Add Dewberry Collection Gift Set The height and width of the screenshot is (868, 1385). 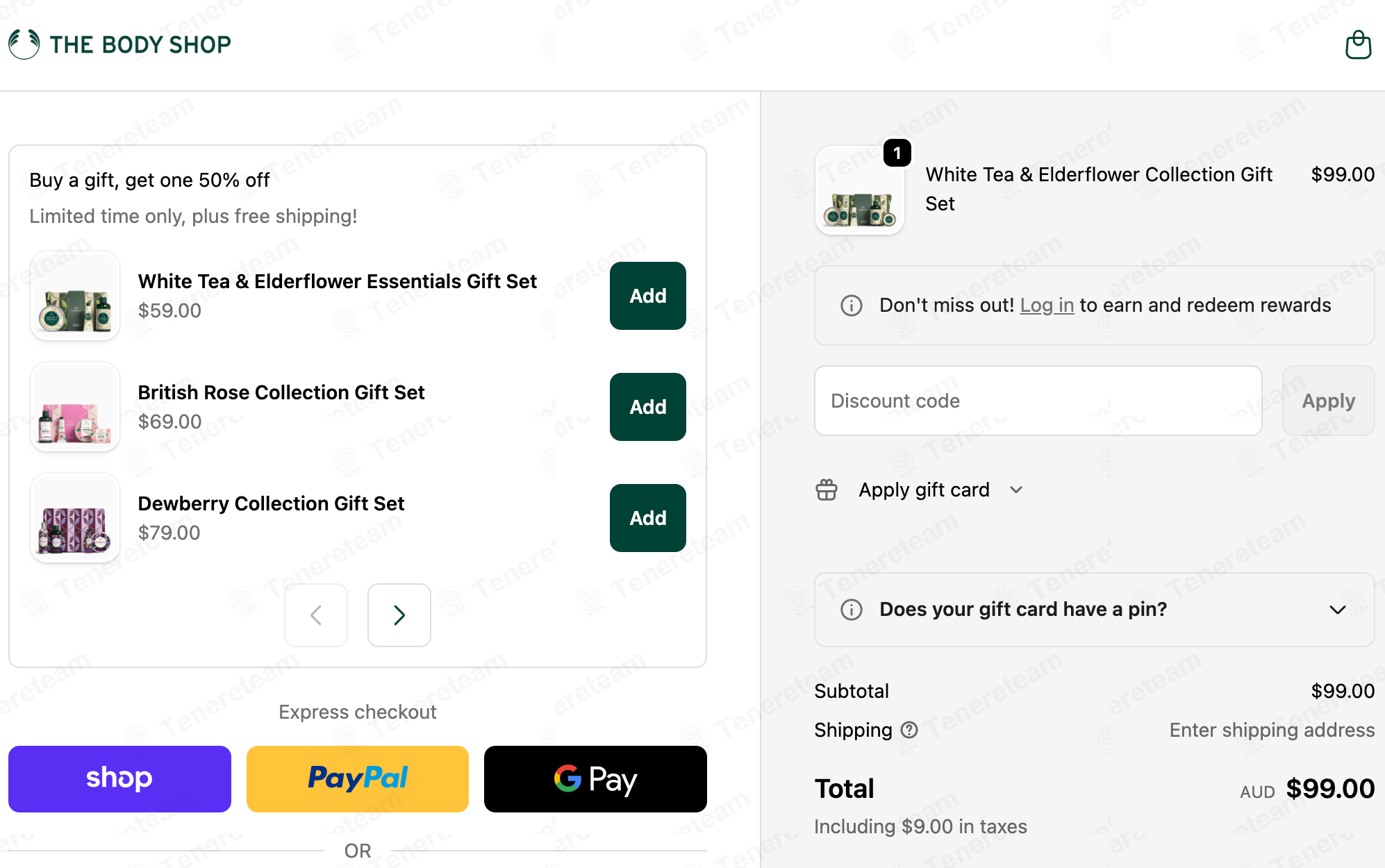click(648, 518)
